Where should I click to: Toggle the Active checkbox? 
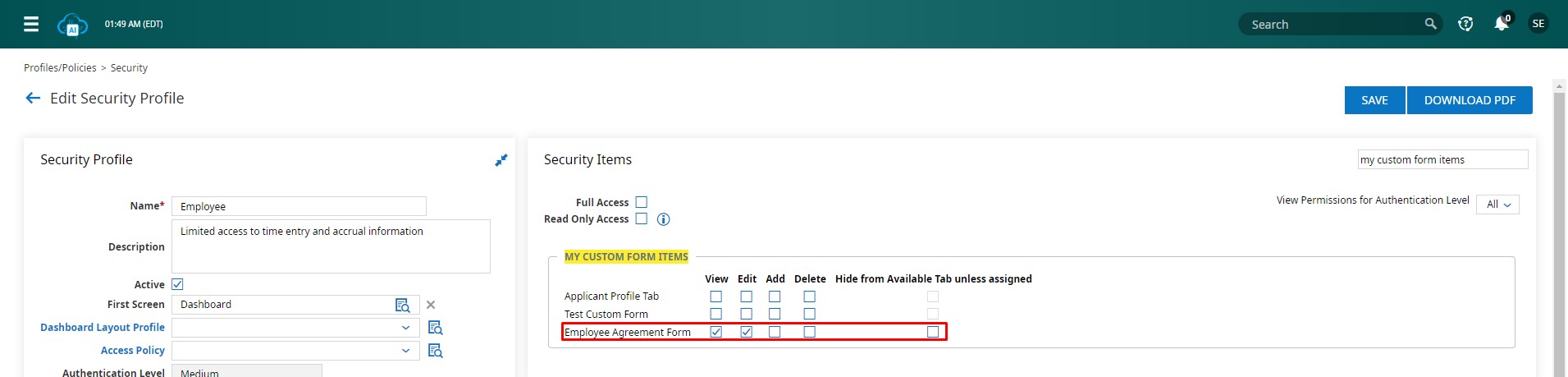(177, 284)
